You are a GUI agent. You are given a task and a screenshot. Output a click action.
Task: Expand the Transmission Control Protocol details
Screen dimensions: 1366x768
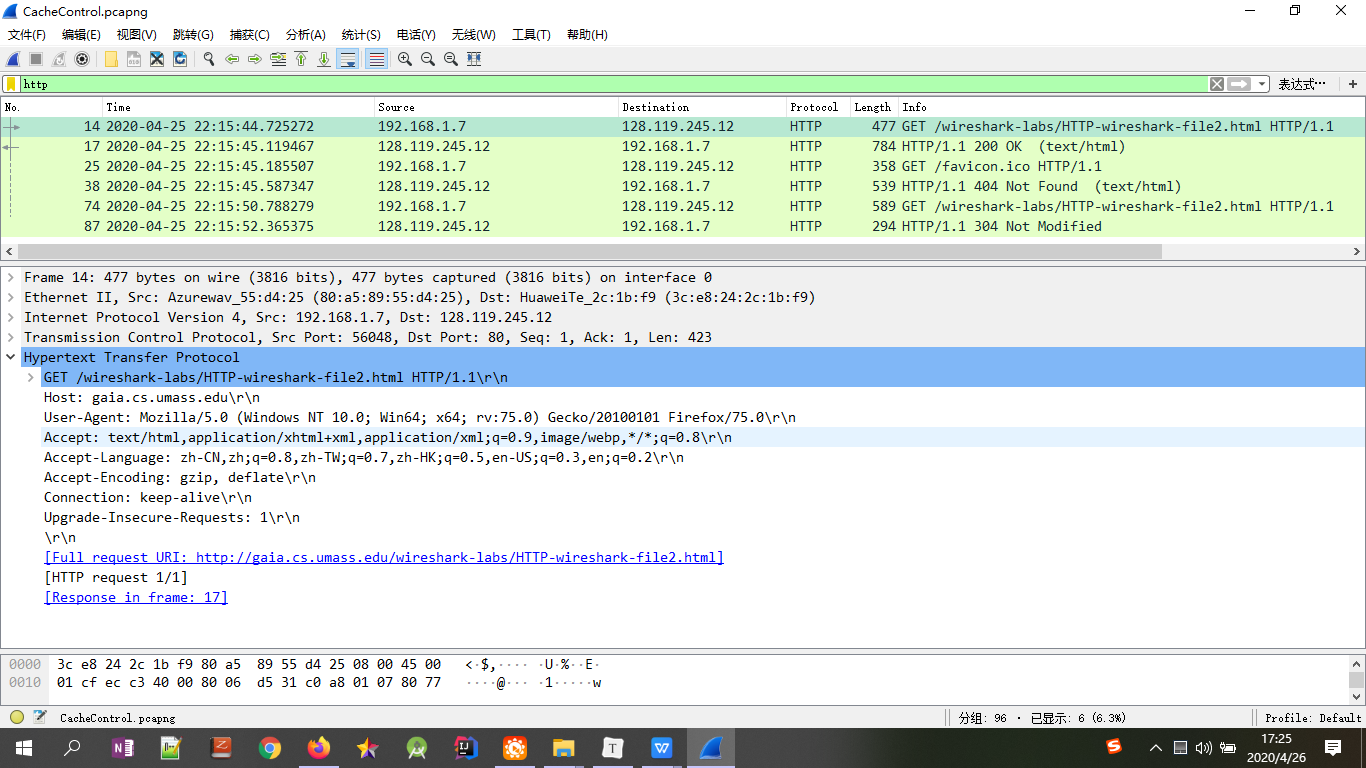[10, 337]
